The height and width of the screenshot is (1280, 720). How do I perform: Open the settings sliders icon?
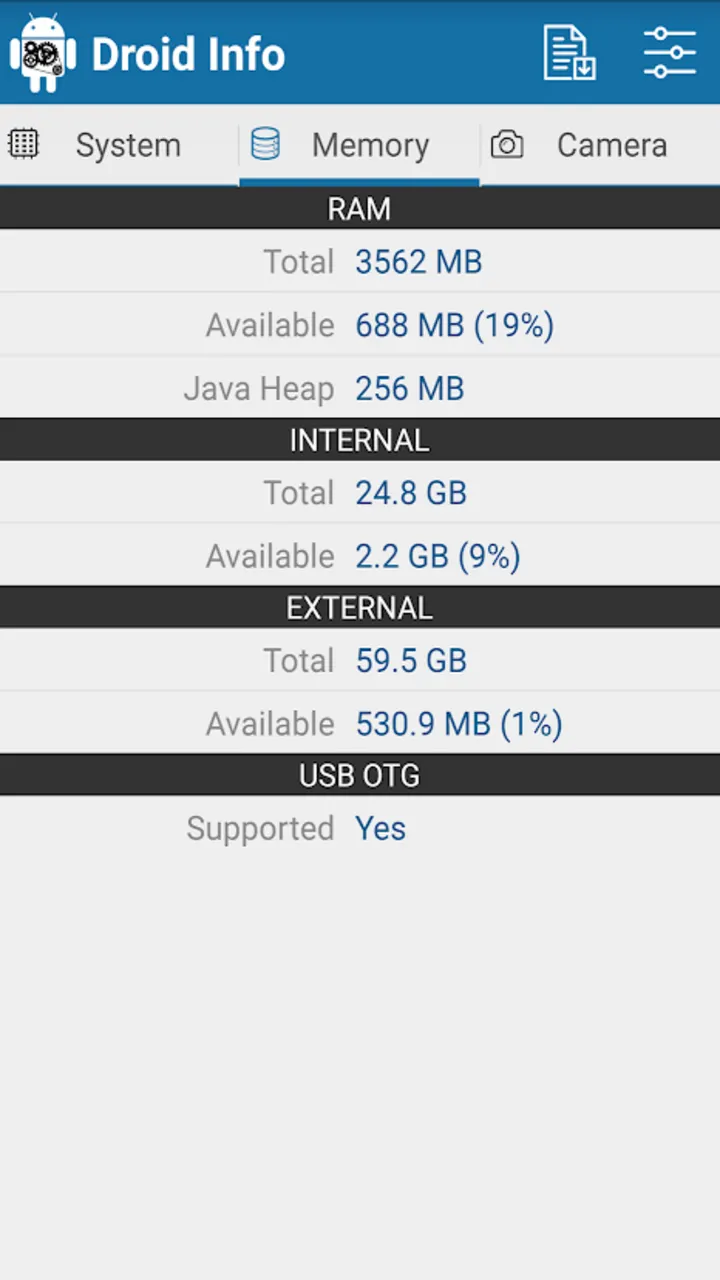(x=669, y=53)
